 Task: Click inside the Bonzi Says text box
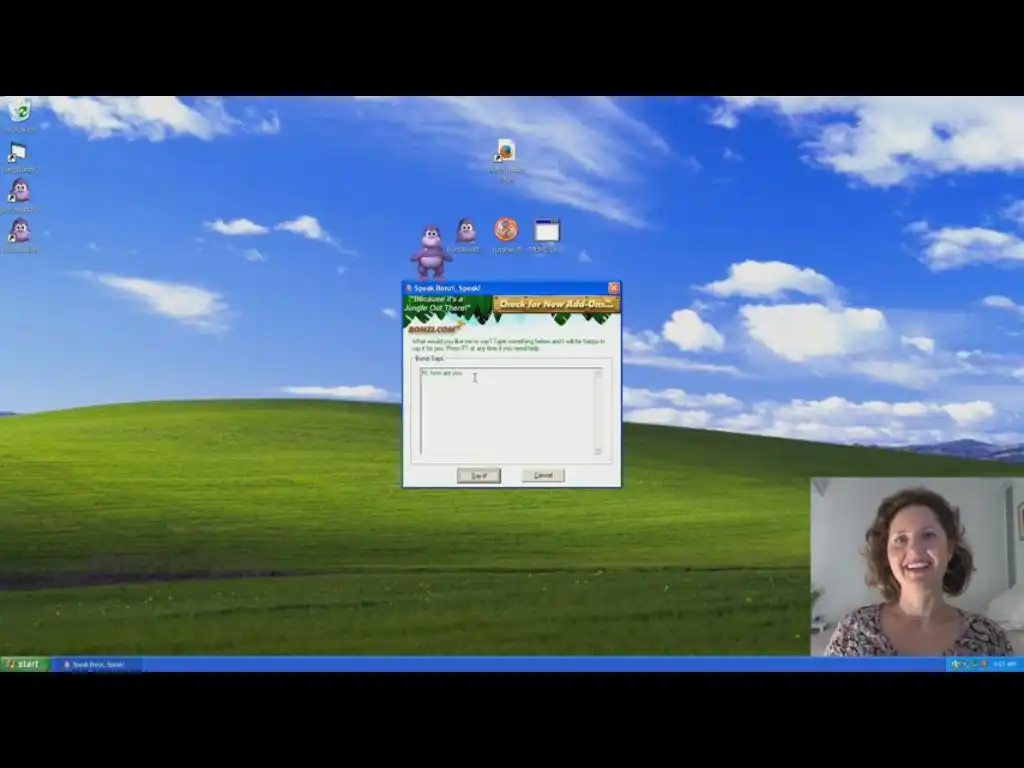pos(507,411)
